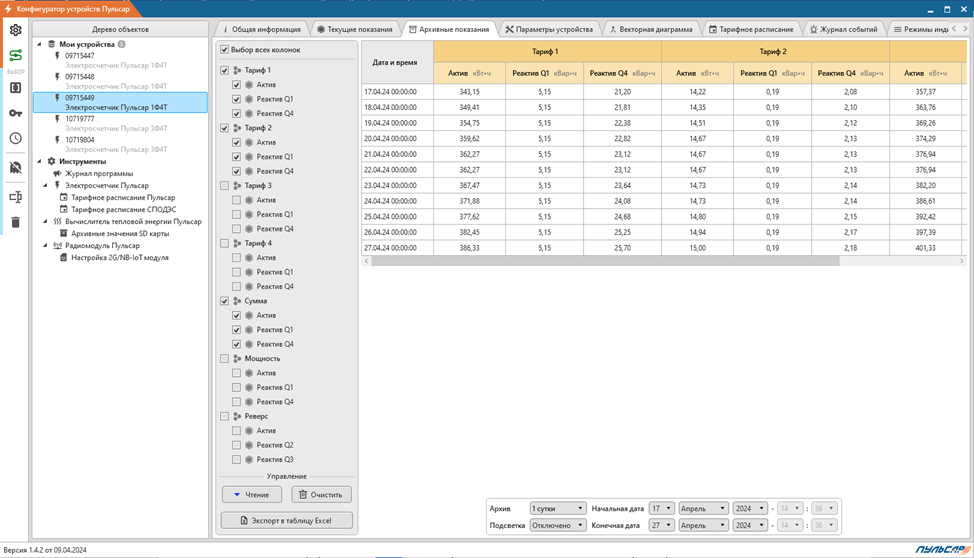This screenshot has height=558, width=974.
Task: Uncheck the Тариф 1 group checkbox
Action: coord(224,70)
